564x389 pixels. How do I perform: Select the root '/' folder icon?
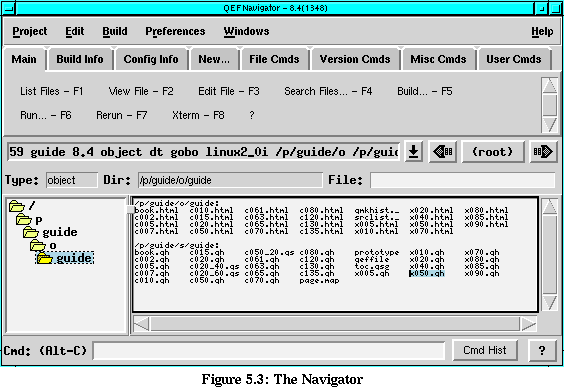17,206
